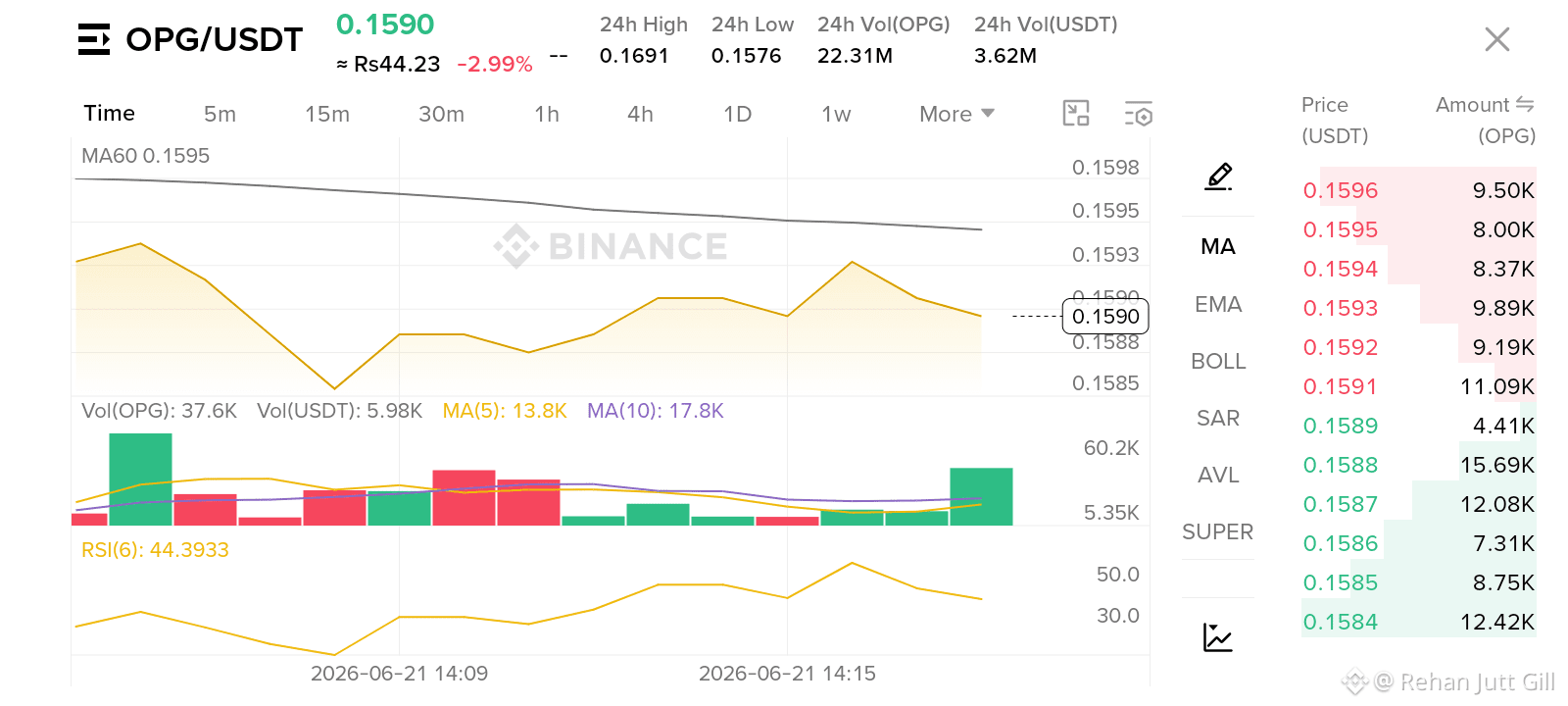Click the MA(10): 17.8K volume label

656,411
